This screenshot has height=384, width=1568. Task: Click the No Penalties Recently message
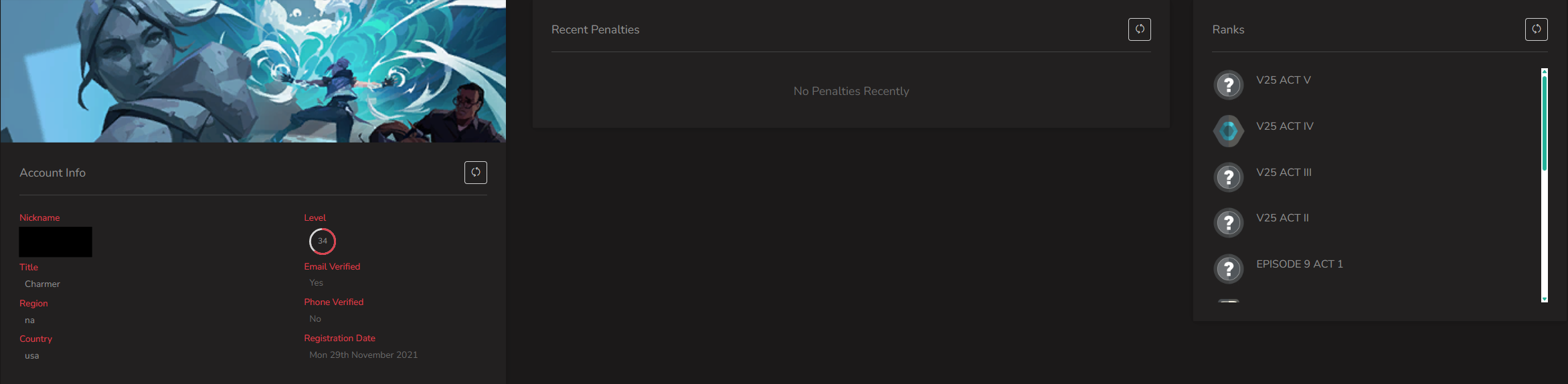pyautogui.click(x=851, y=91)
